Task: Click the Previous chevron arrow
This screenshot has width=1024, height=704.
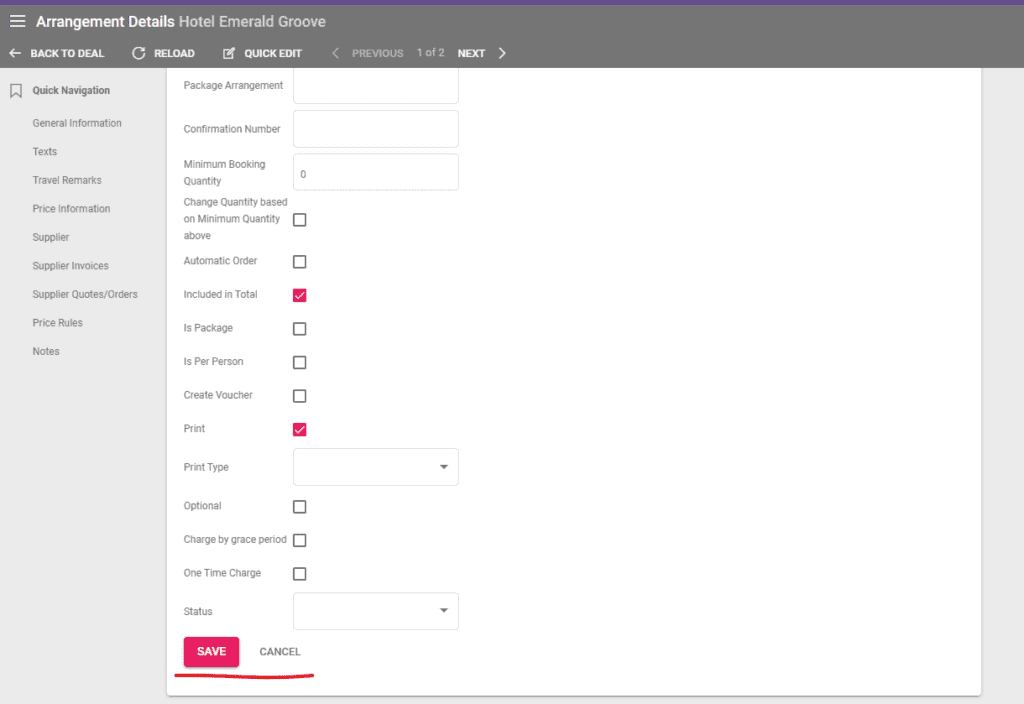Action: [335, 53]
